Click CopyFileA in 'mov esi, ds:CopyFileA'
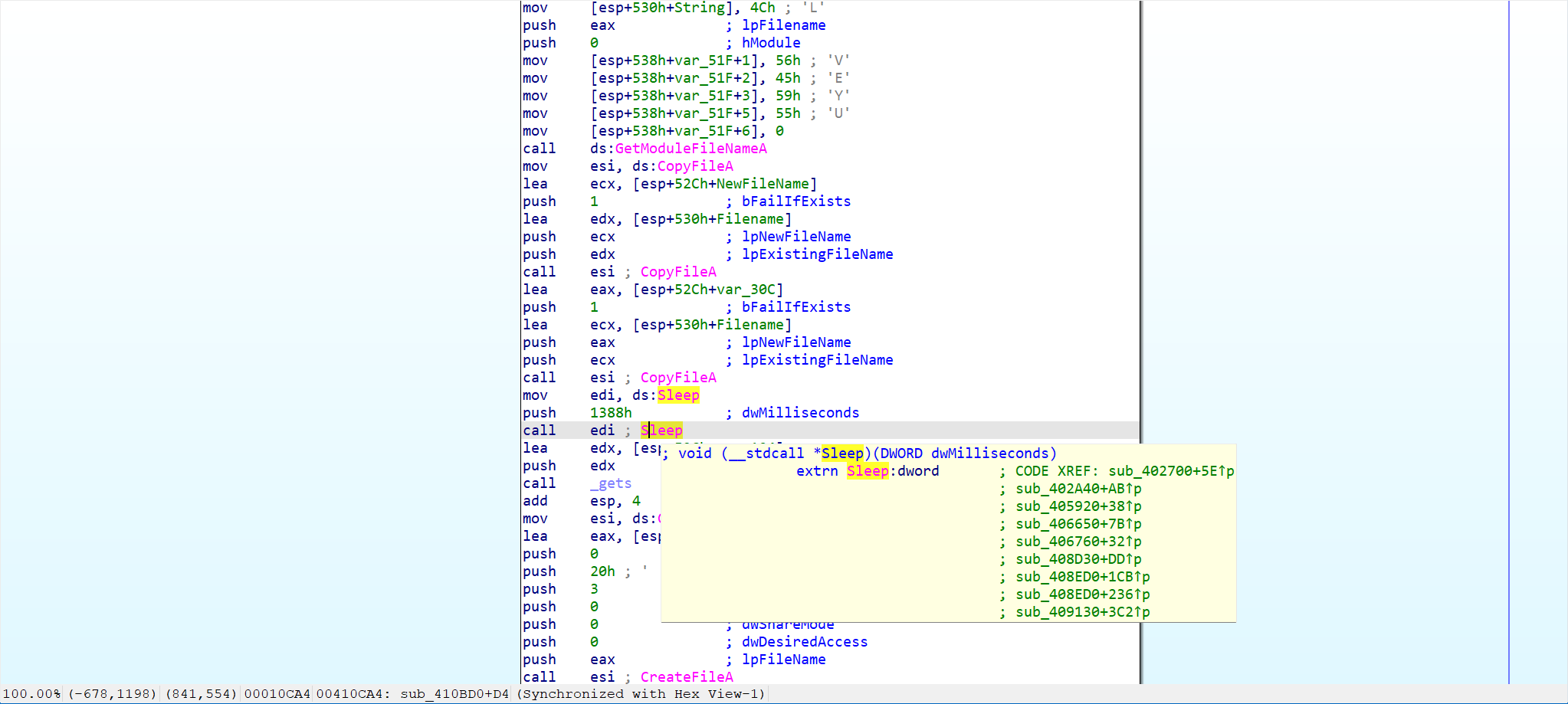1568x704 pixels. [x=695, y=166]
